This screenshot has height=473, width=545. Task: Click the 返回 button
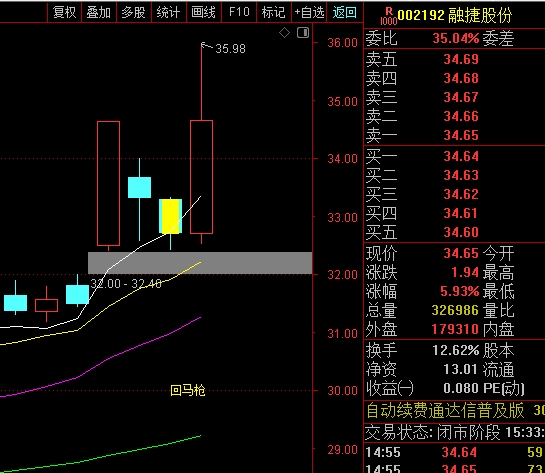pyautogui.click(x=344, y=13)
